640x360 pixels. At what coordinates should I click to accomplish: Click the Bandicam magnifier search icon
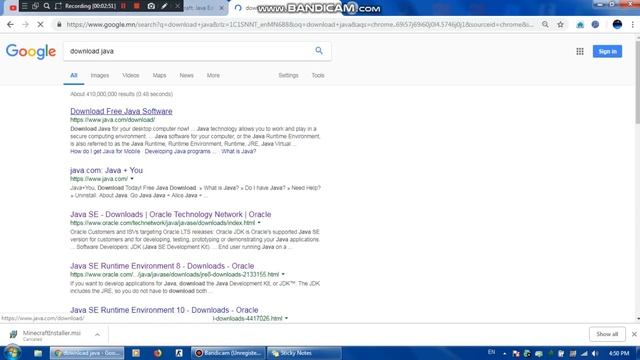pyautogui.click(x=47, y=6)
